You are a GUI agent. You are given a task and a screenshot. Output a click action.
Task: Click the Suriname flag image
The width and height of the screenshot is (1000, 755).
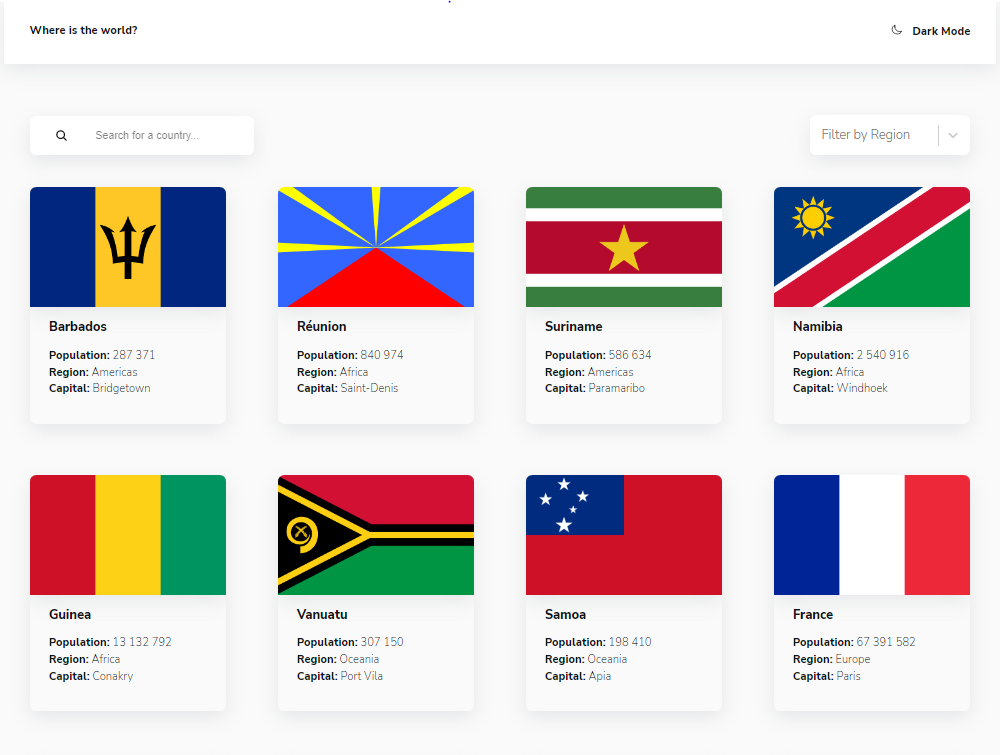[623, 246]
